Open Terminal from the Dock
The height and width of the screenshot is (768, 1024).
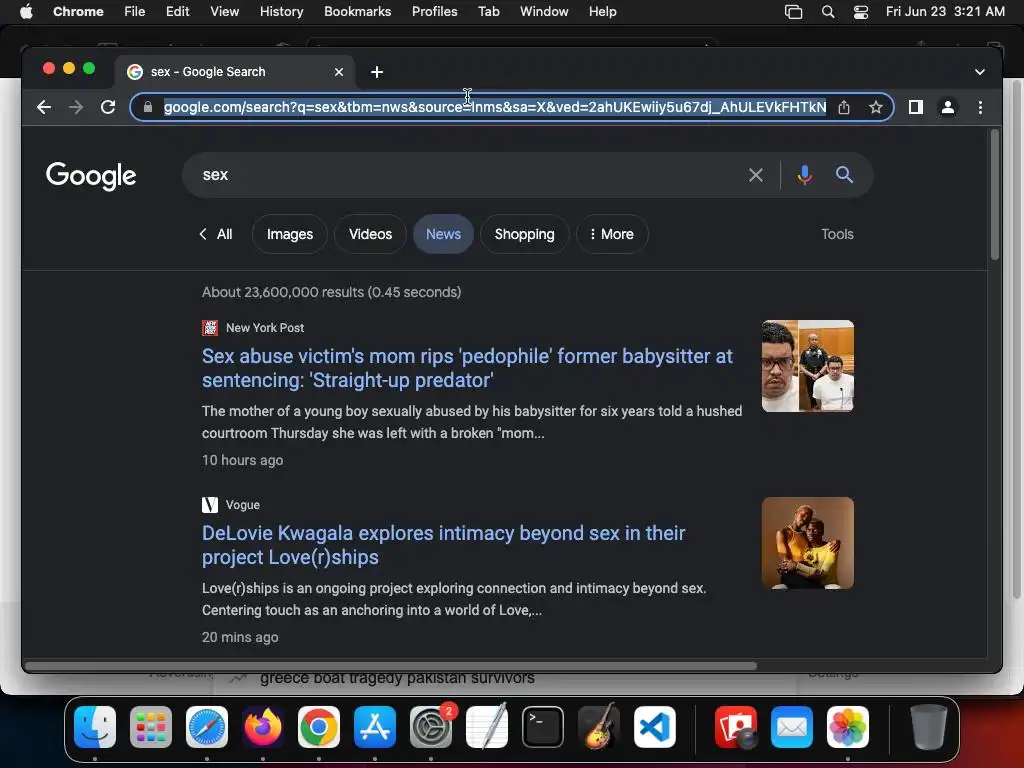[x=542, y=727]
